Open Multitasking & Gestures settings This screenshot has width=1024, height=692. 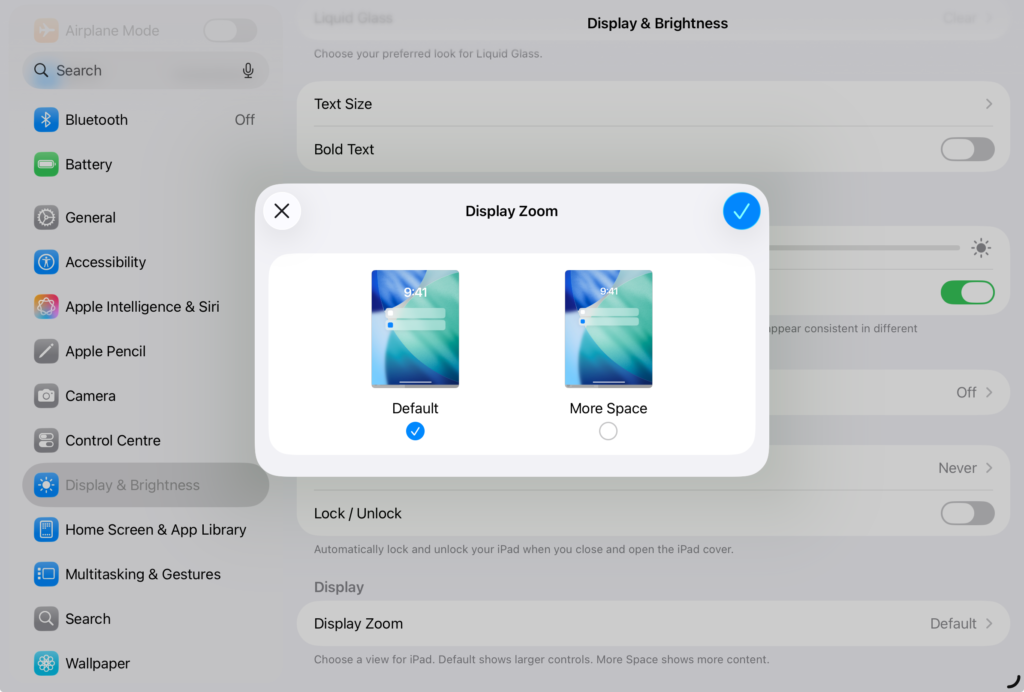point(141,574)
